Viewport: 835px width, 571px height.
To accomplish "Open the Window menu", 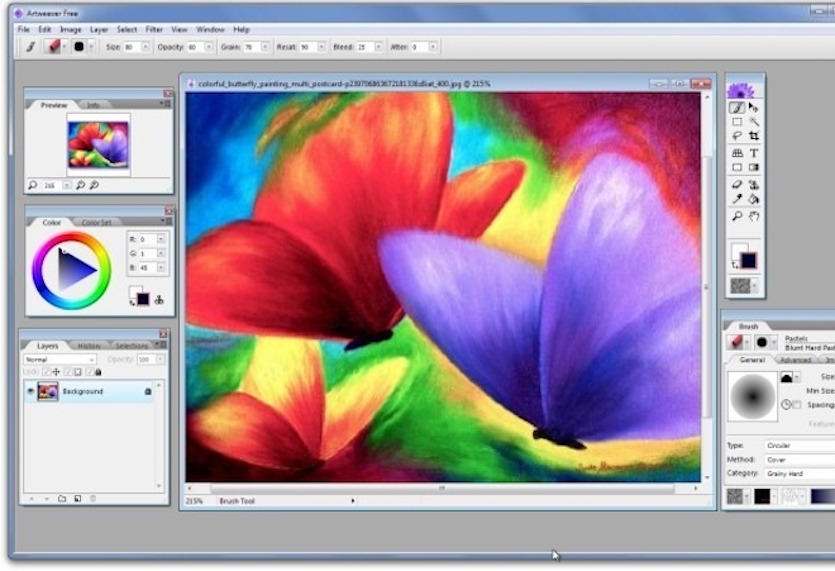I will [x=210, y=29].
